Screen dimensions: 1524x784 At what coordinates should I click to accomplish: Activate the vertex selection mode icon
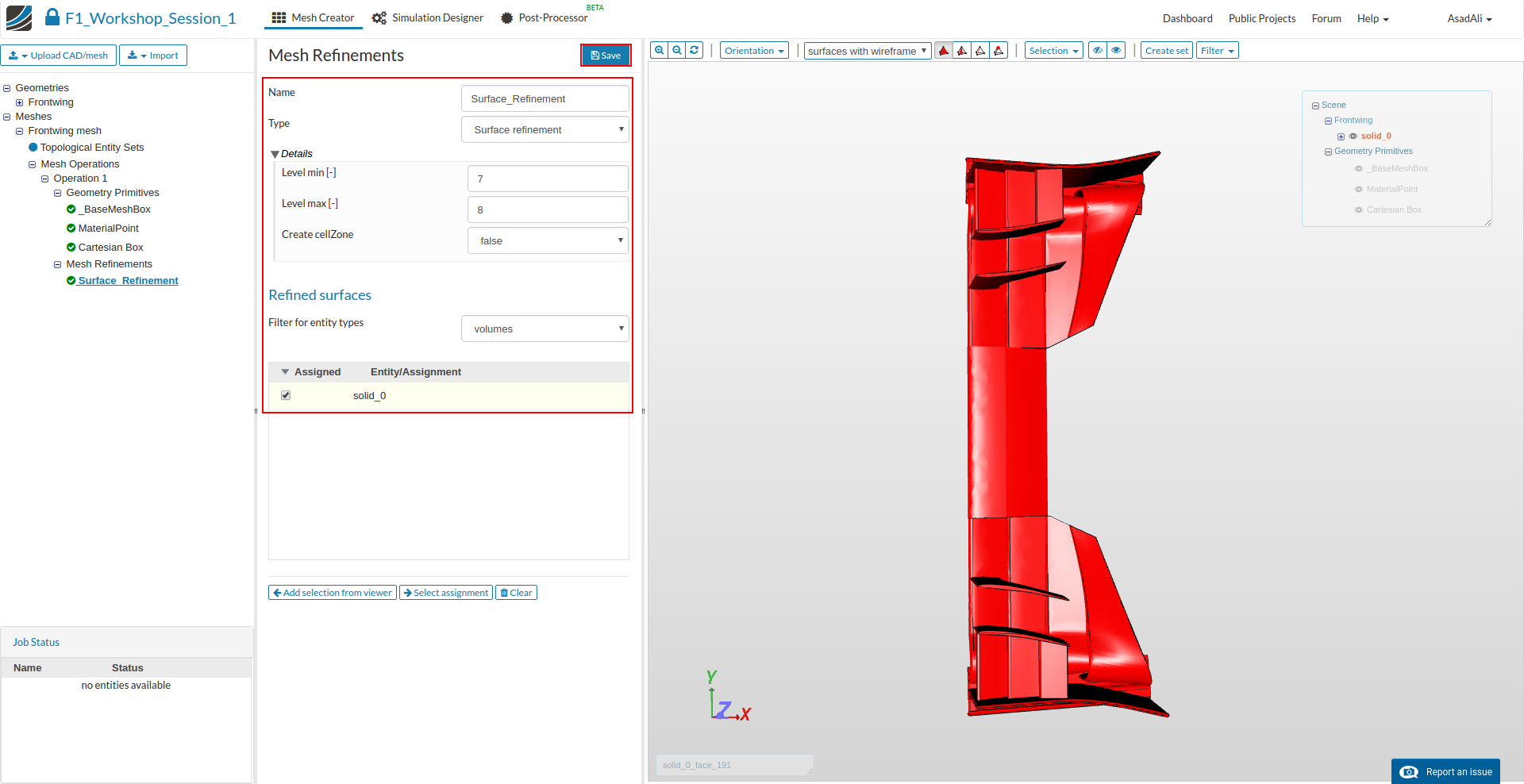pyautogui.click(x=999, y=51)
